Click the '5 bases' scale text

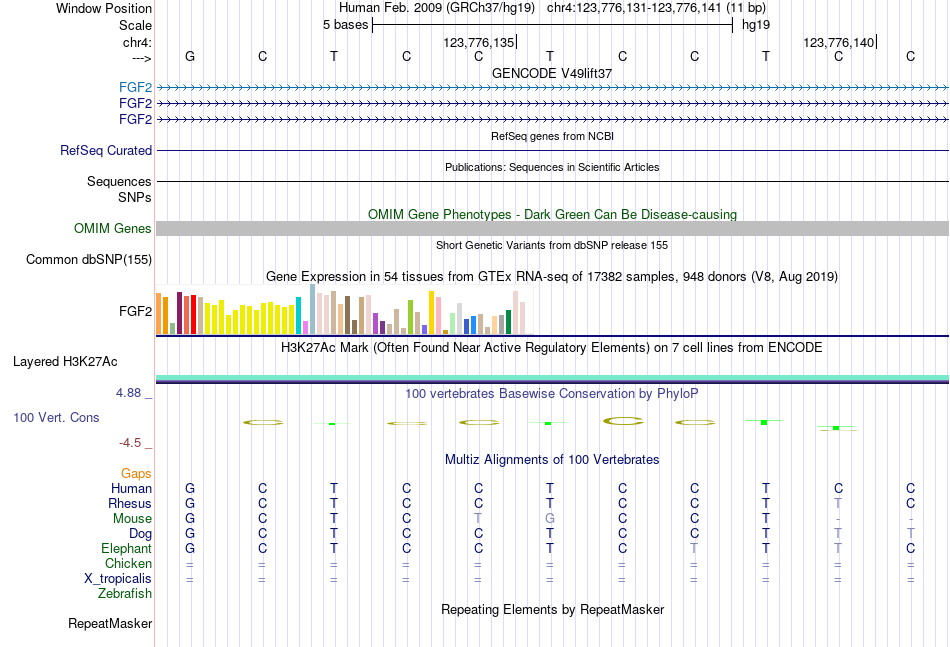pyautogui.click(x=345, y=25)
